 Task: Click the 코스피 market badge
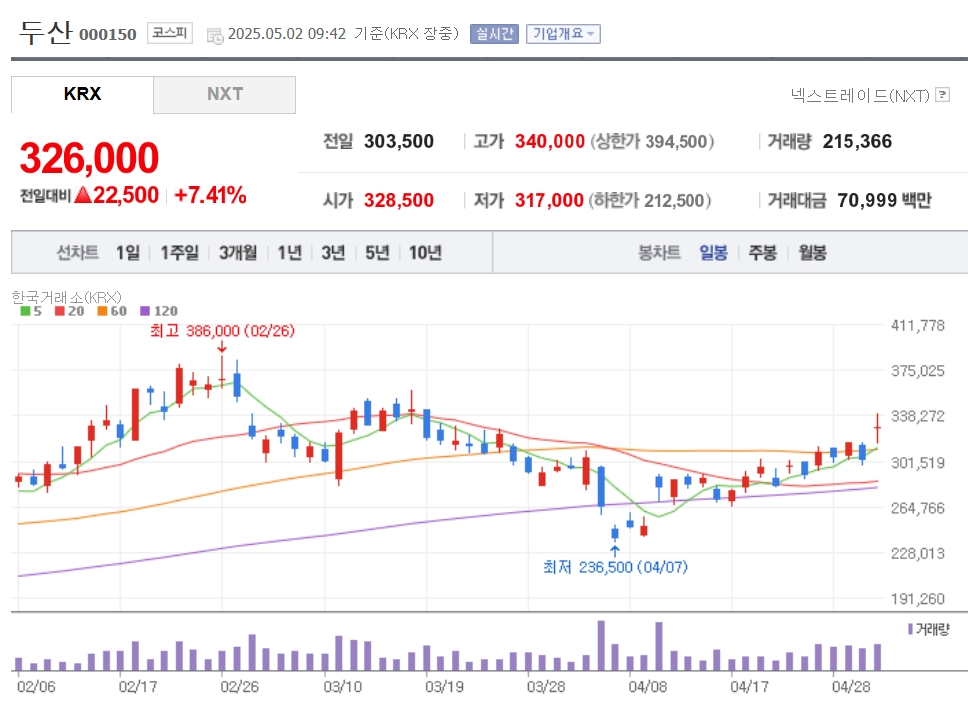pos(170,33)
